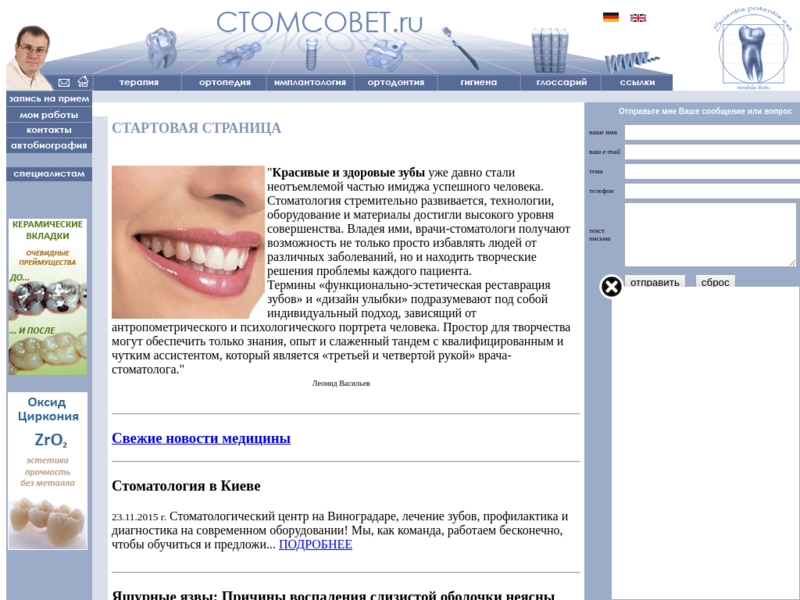
Task: Switch to English language flag
Action: point(638,18)
